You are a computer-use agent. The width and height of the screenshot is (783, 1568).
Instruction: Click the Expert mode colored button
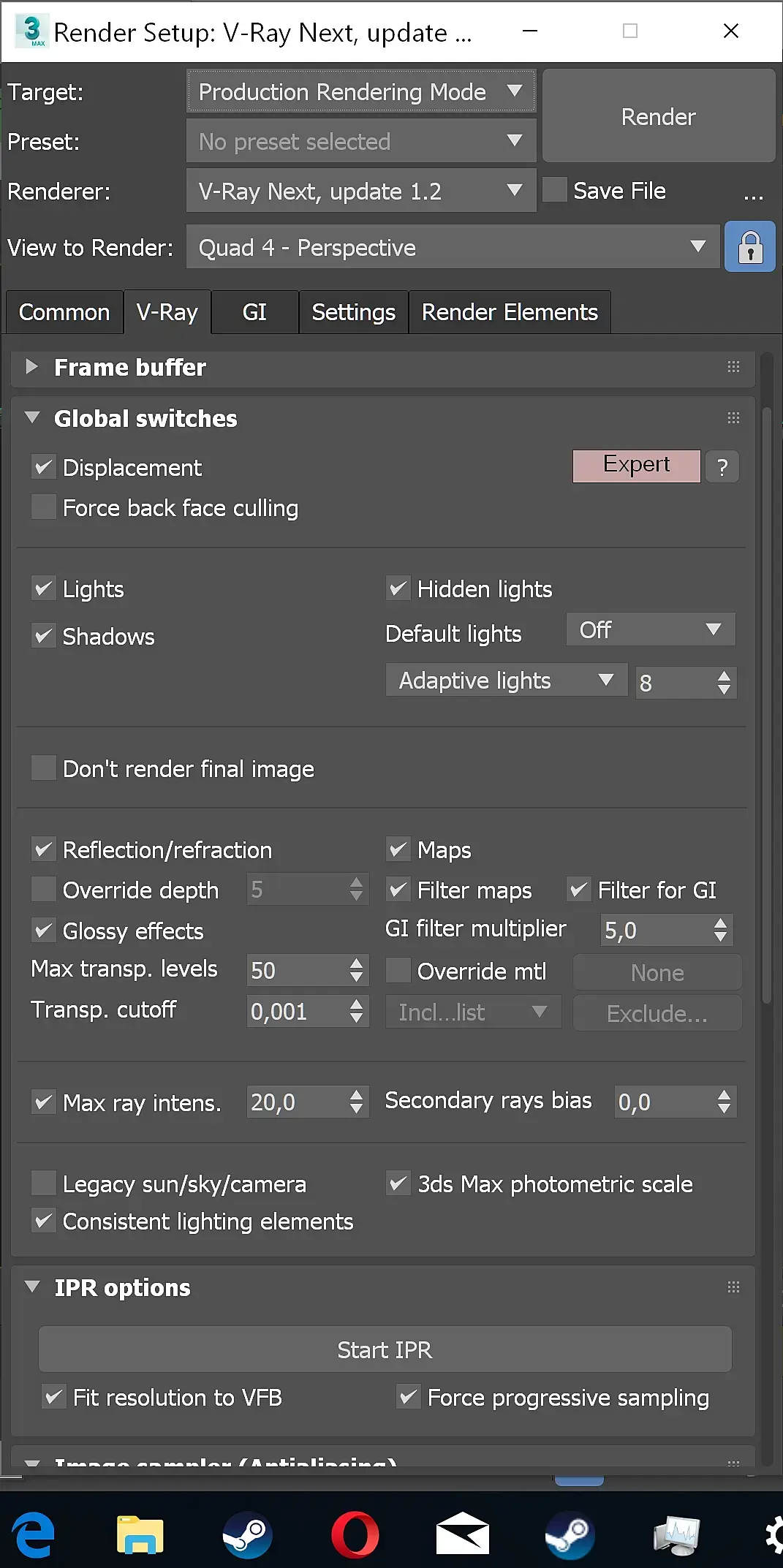[x=636, y=466]
